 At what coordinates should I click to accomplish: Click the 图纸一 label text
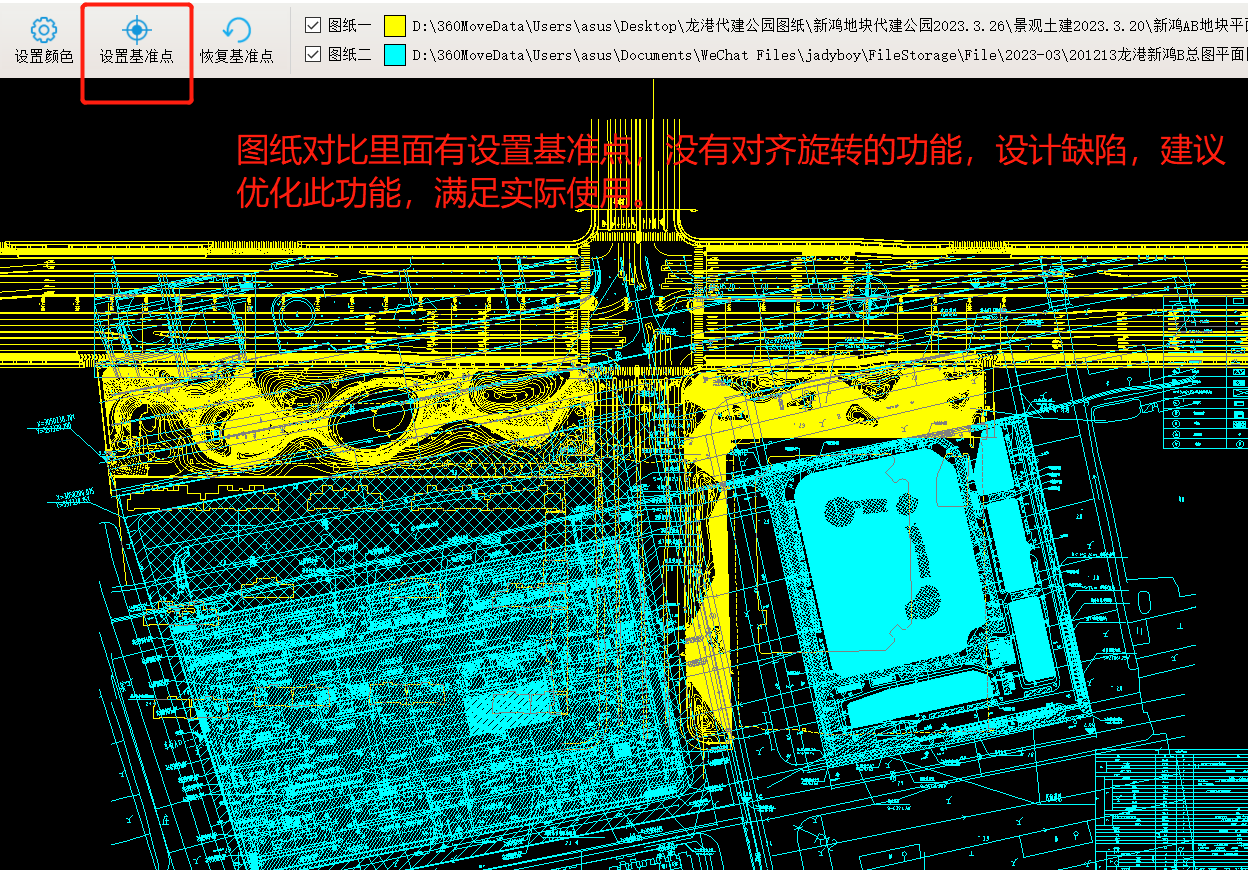[x=350, y=24]
